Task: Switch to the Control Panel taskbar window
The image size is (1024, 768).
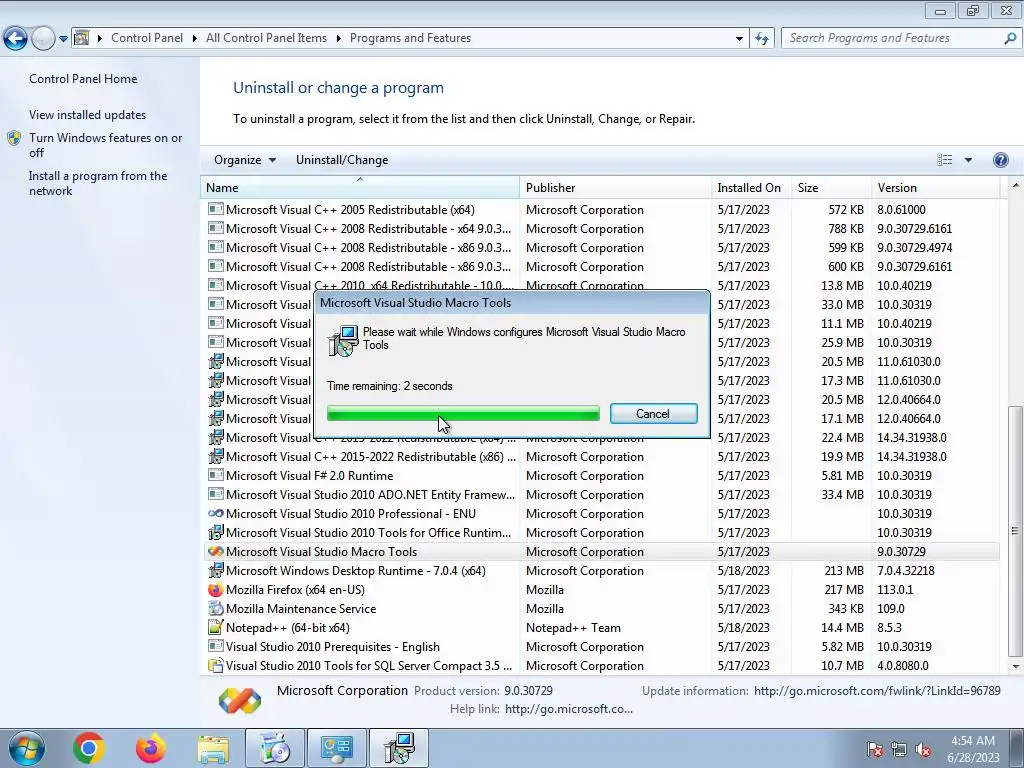Action: [x=337, y=748]
